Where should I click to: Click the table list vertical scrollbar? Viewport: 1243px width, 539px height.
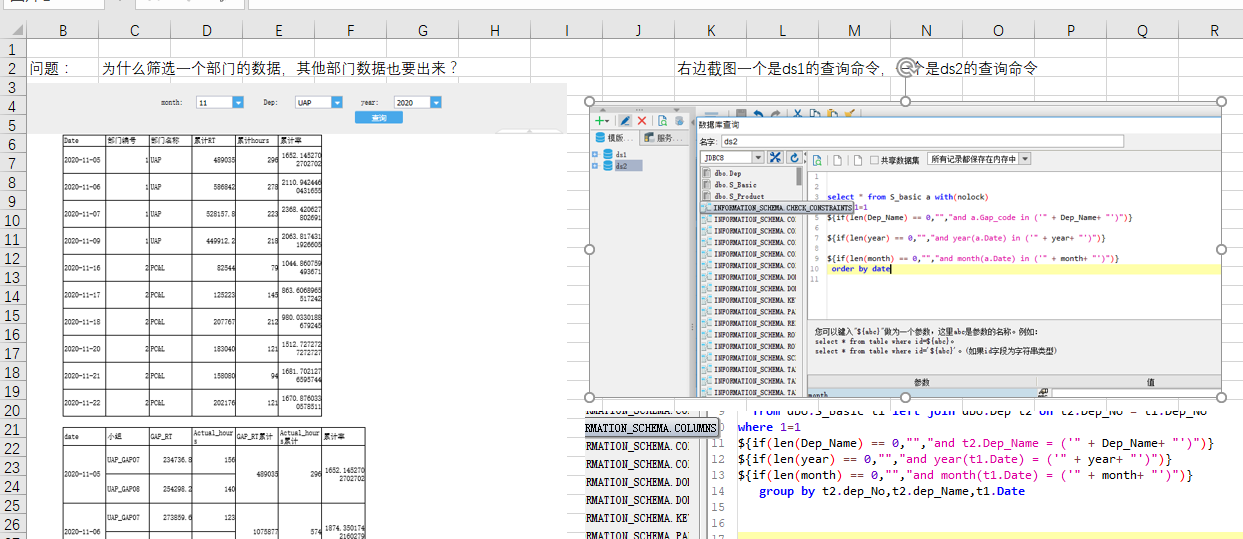click(x=799, y=178)
